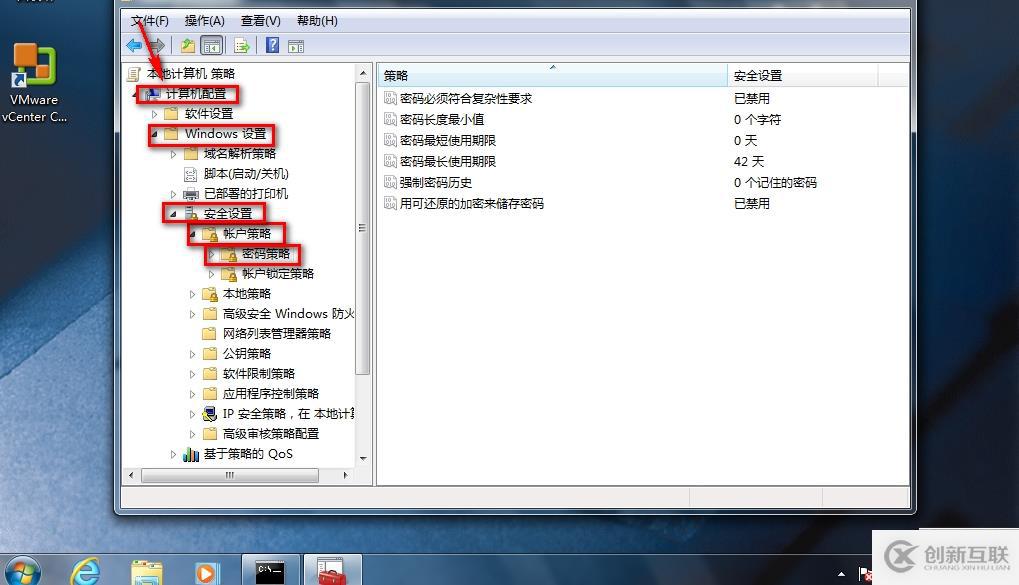Show hidden tray icons arrow

coord(842,573)
